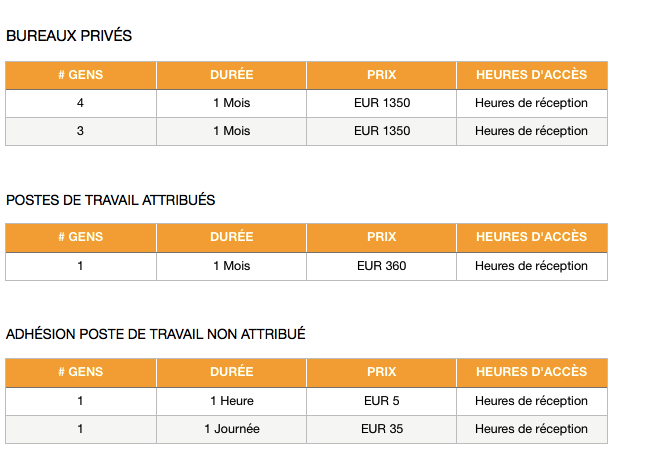Screen dimensions: 664x449
Task: Click EUR 1350 price for 3 people
Action: click(x=382, y=131)
